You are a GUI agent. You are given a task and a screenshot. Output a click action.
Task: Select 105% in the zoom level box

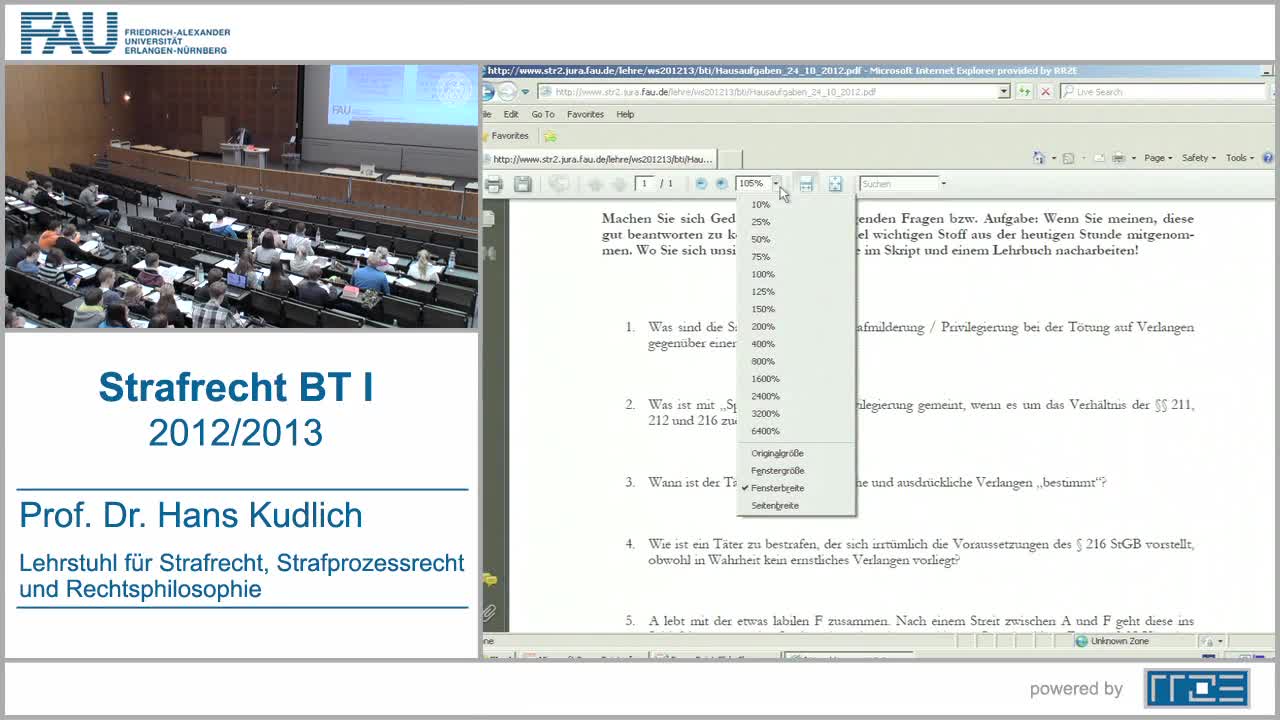(x=751, y=183)
